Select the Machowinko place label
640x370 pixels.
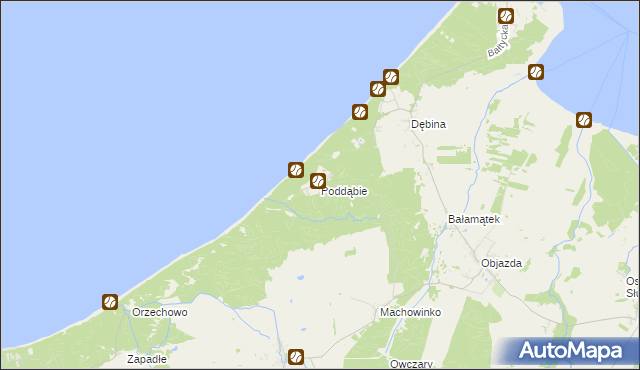[x=410, y=312]
